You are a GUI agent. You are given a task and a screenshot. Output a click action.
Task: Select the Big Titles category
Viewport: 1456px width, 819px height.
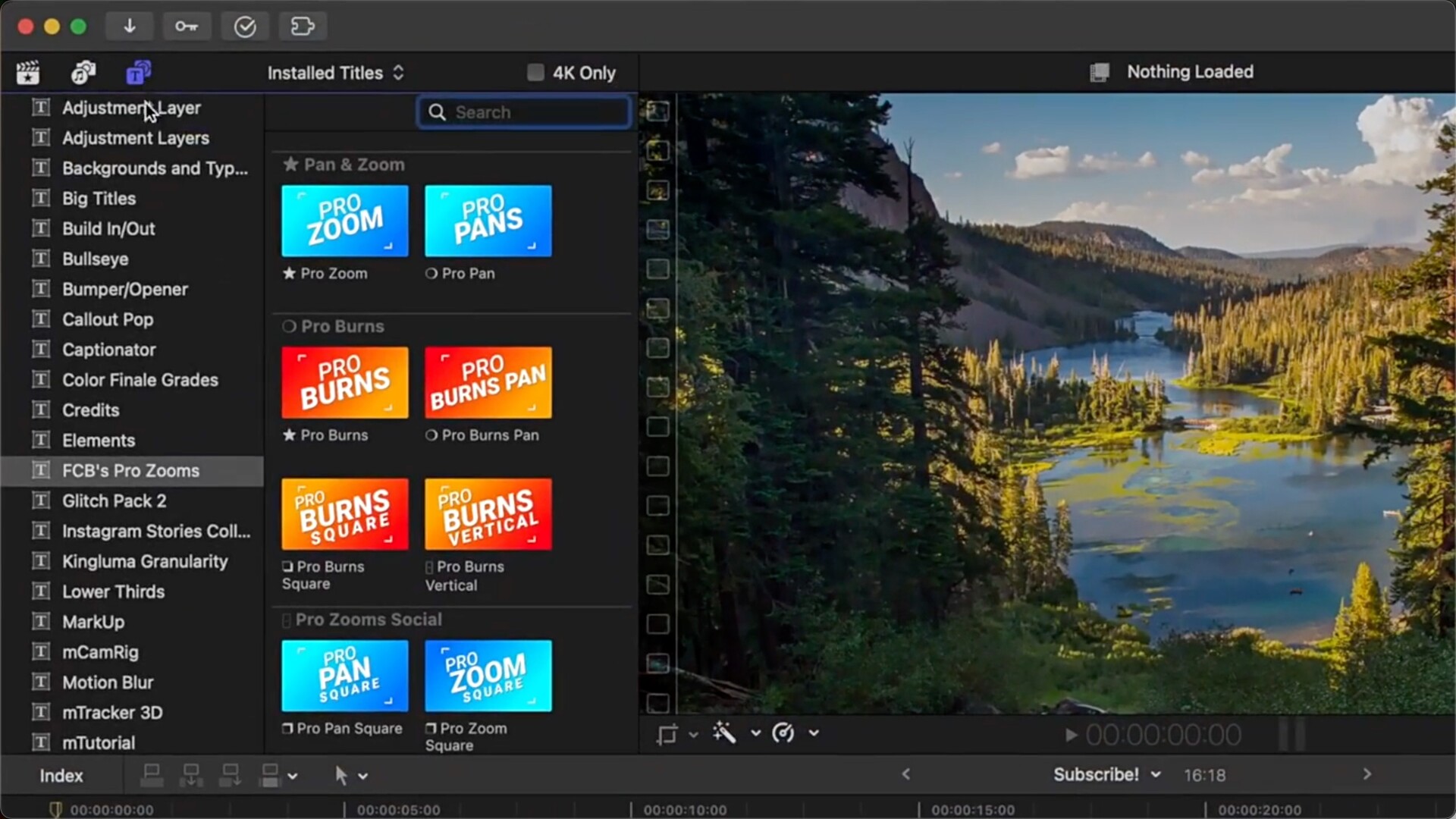pyautogui.click(x=133, y=199)
